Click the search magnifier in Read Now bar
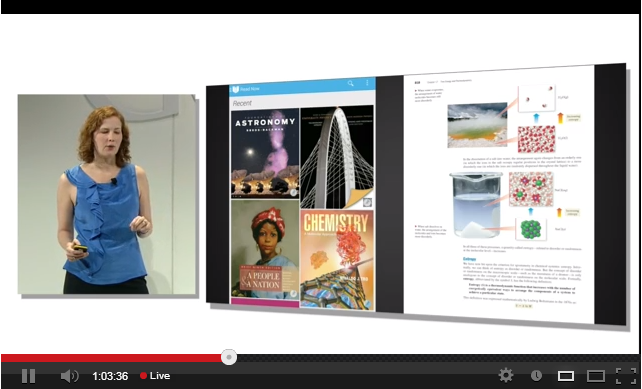 tap(350, 84)
